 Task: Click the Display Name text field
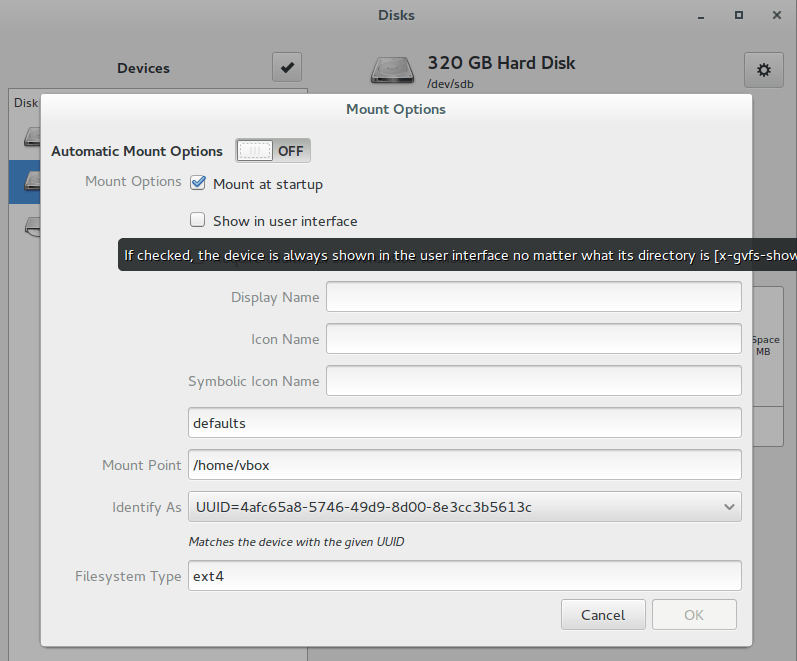[x=533, y=297]
